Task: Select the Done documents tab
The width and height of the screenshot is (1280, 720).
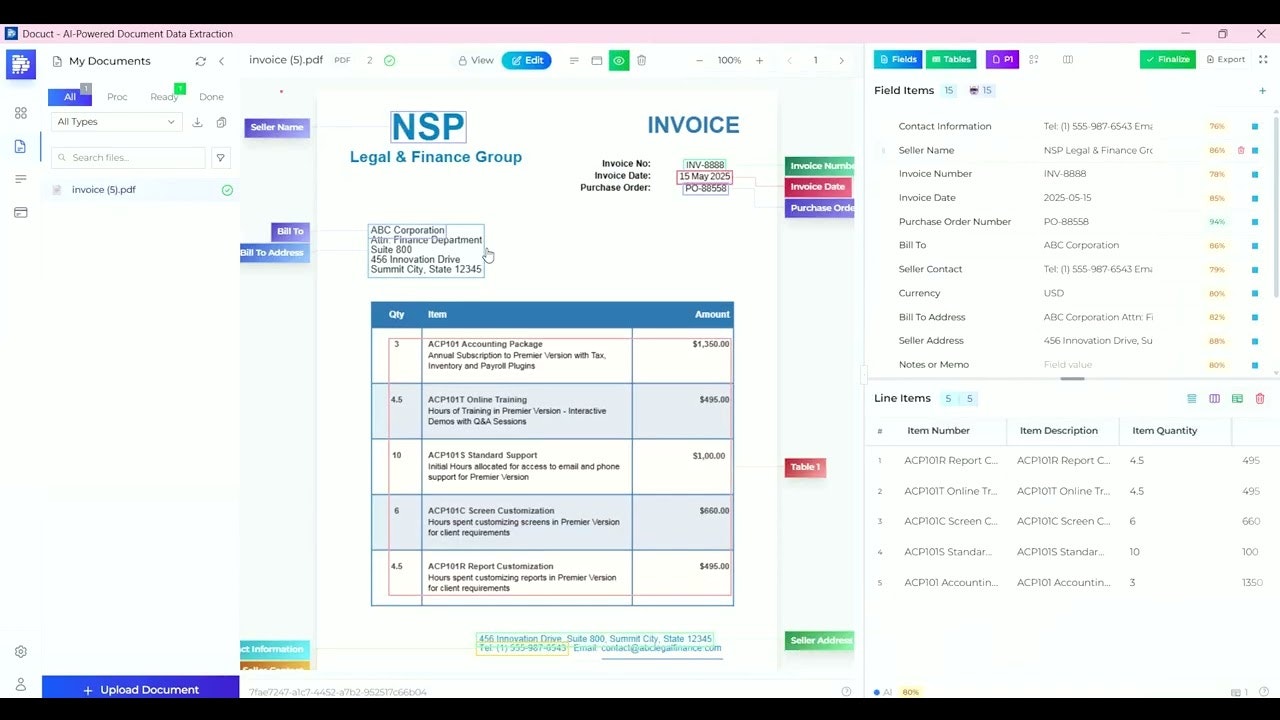Action: click(211, 97)
